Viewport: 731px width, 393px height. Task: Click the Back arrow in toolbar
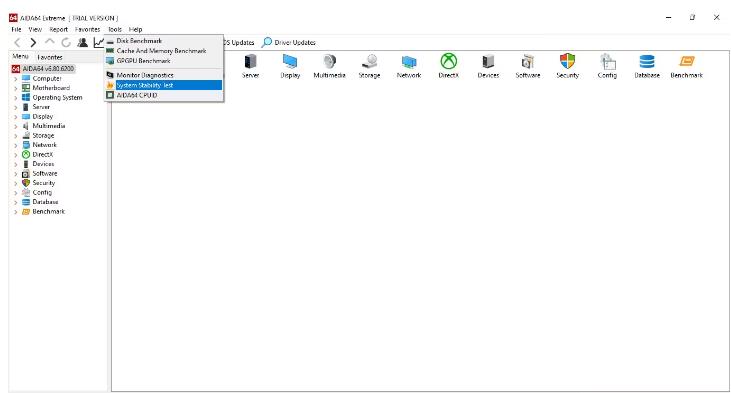pos(17,42)
